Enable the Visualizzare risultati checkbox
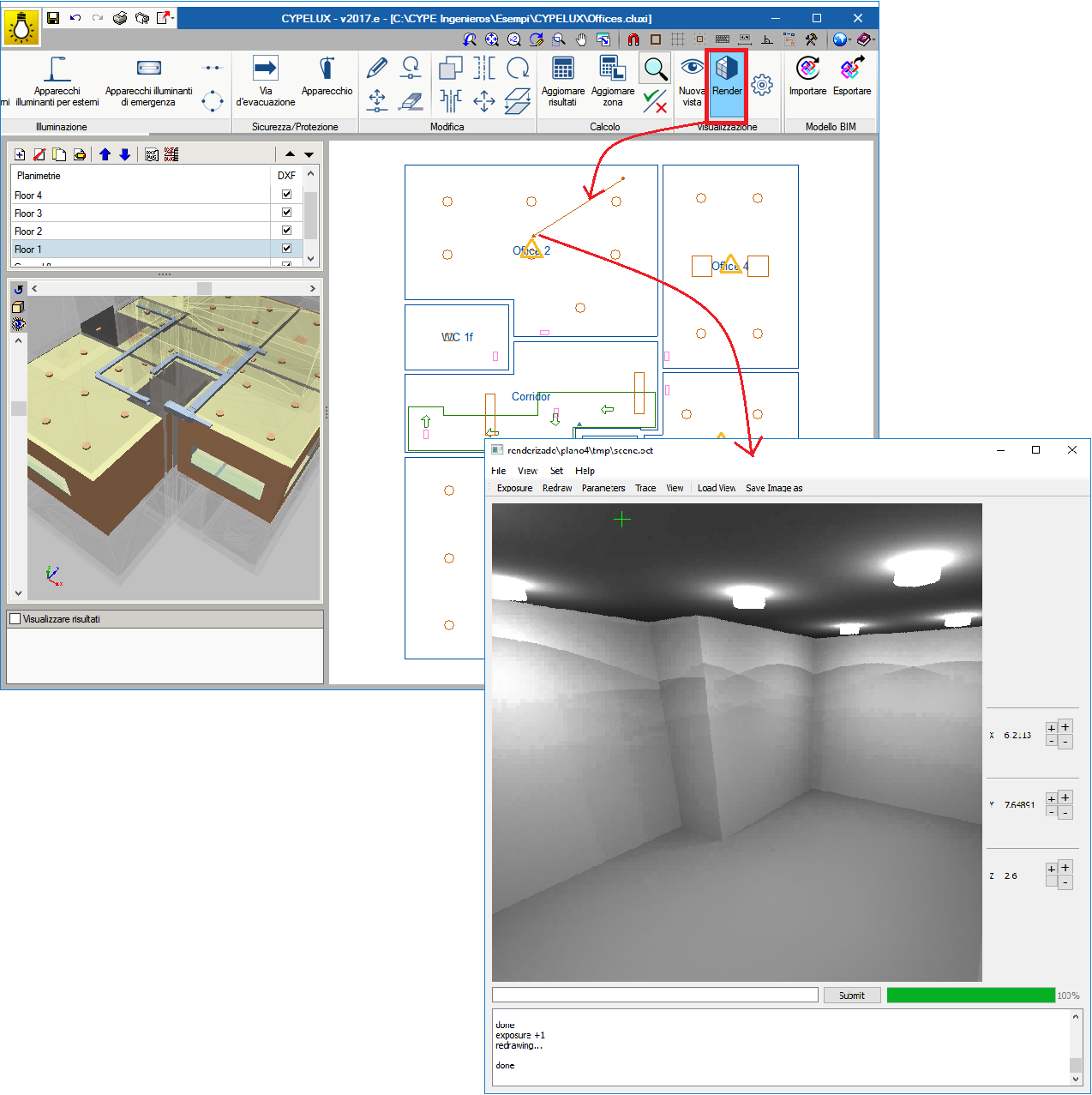This screenshot has height=1095, width=1092. [15, 619]
